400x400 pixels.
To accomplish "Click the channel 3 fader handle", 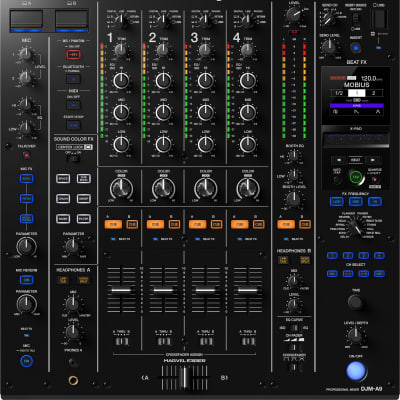I will click(x=205, y=290).
